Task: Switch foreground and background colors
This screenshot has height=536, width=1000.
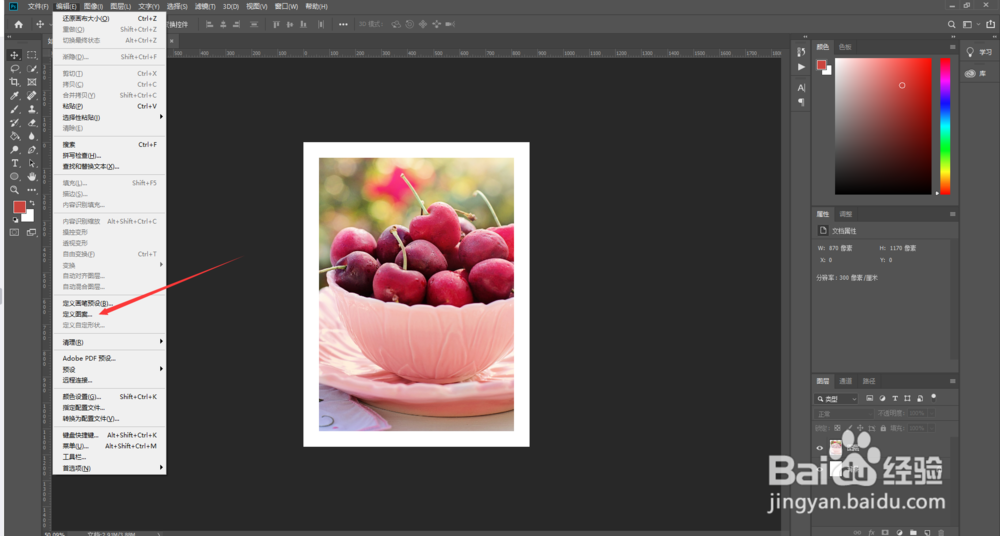Action: point(32,203)
